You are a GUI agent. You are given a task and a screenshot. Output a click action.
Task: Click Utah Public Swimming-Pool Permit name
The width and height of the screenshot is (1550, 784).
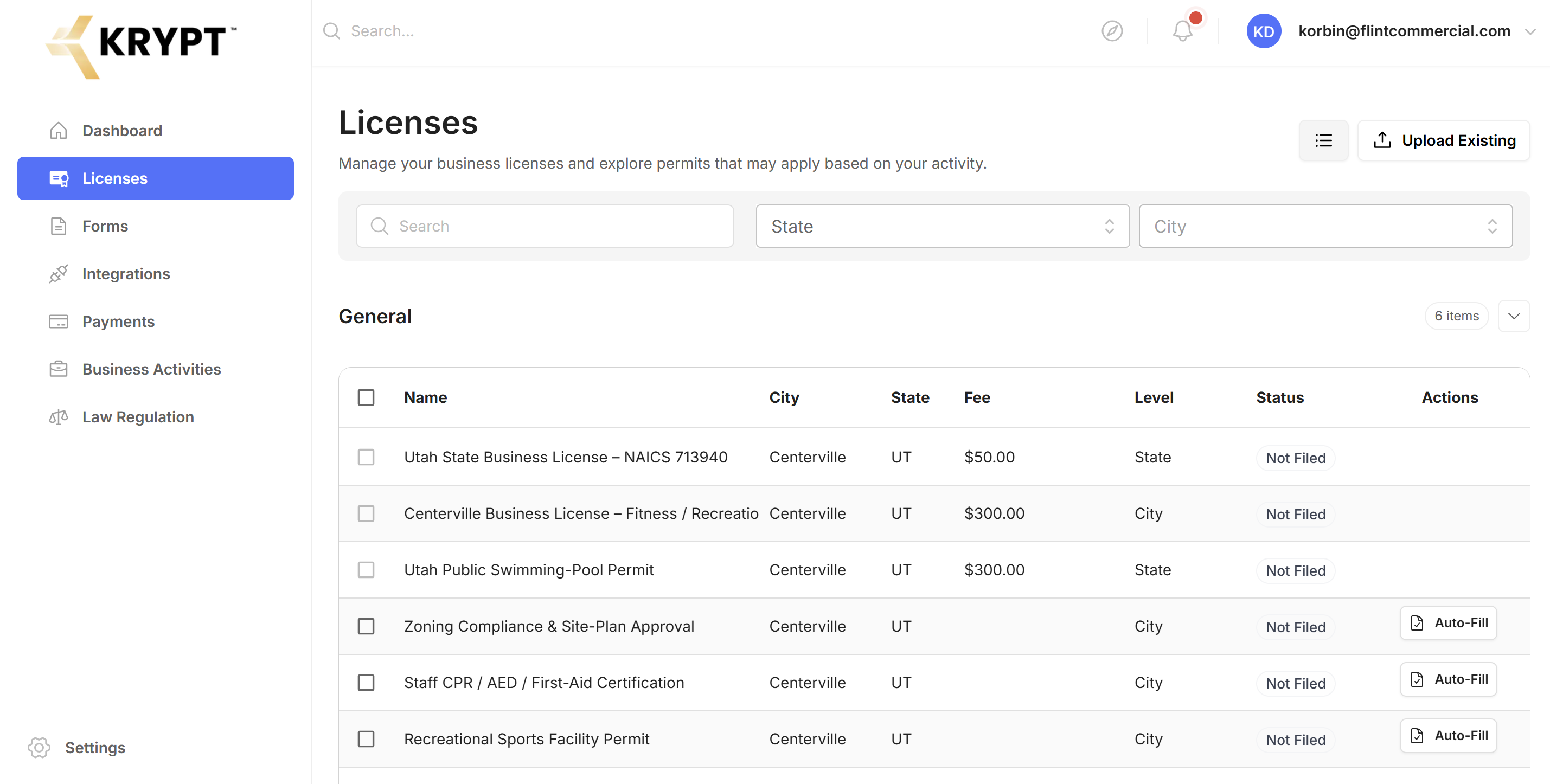pyautogui.click(x=528, y=570)
